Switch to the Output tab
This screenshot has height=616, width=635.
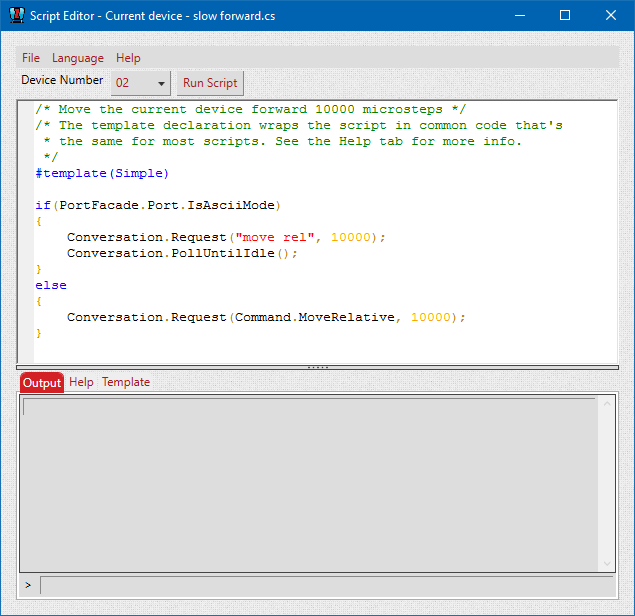coord(42,382)
